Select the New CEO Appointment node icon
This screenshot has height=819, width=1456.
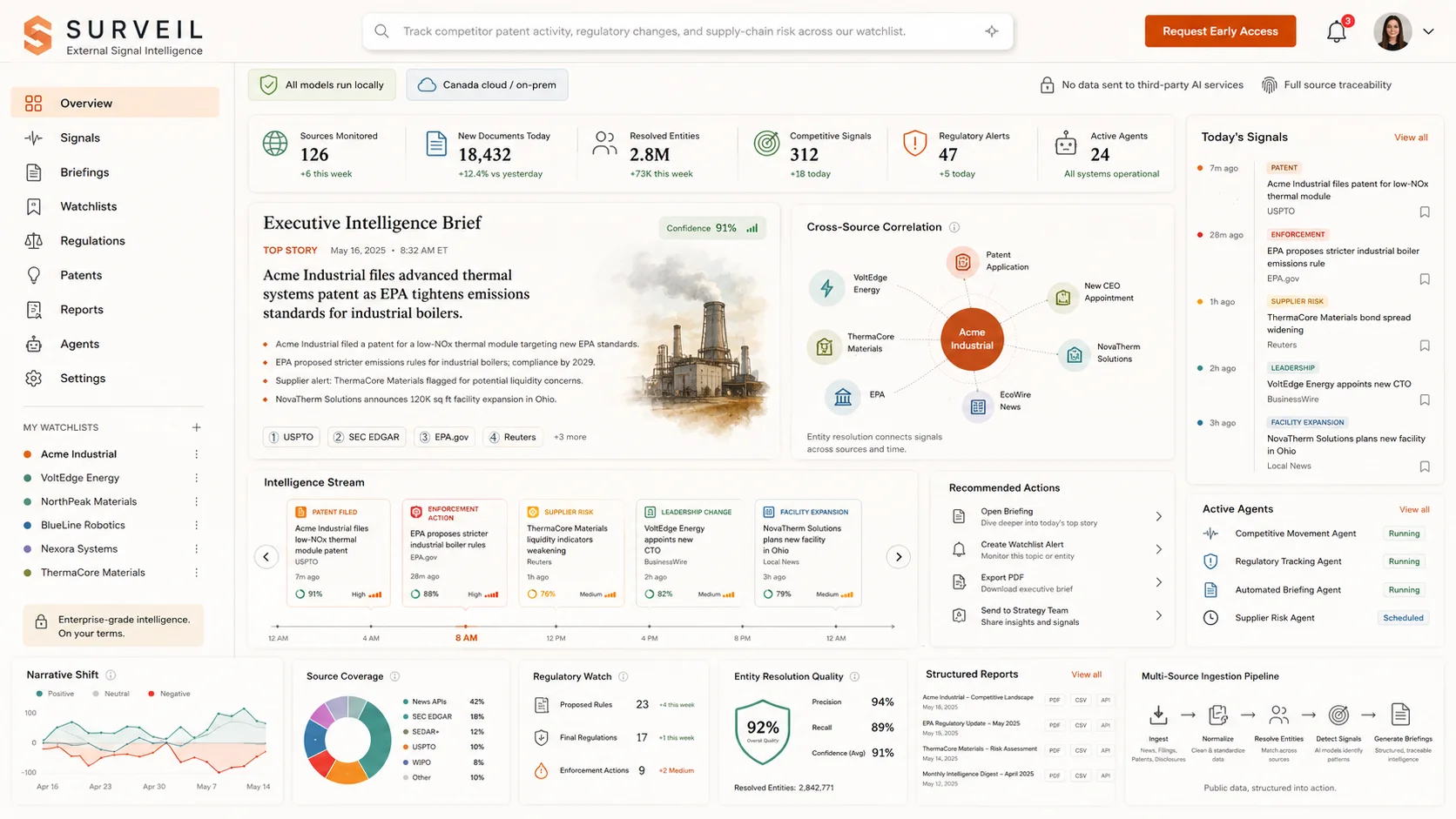(x=1062, y=299)
